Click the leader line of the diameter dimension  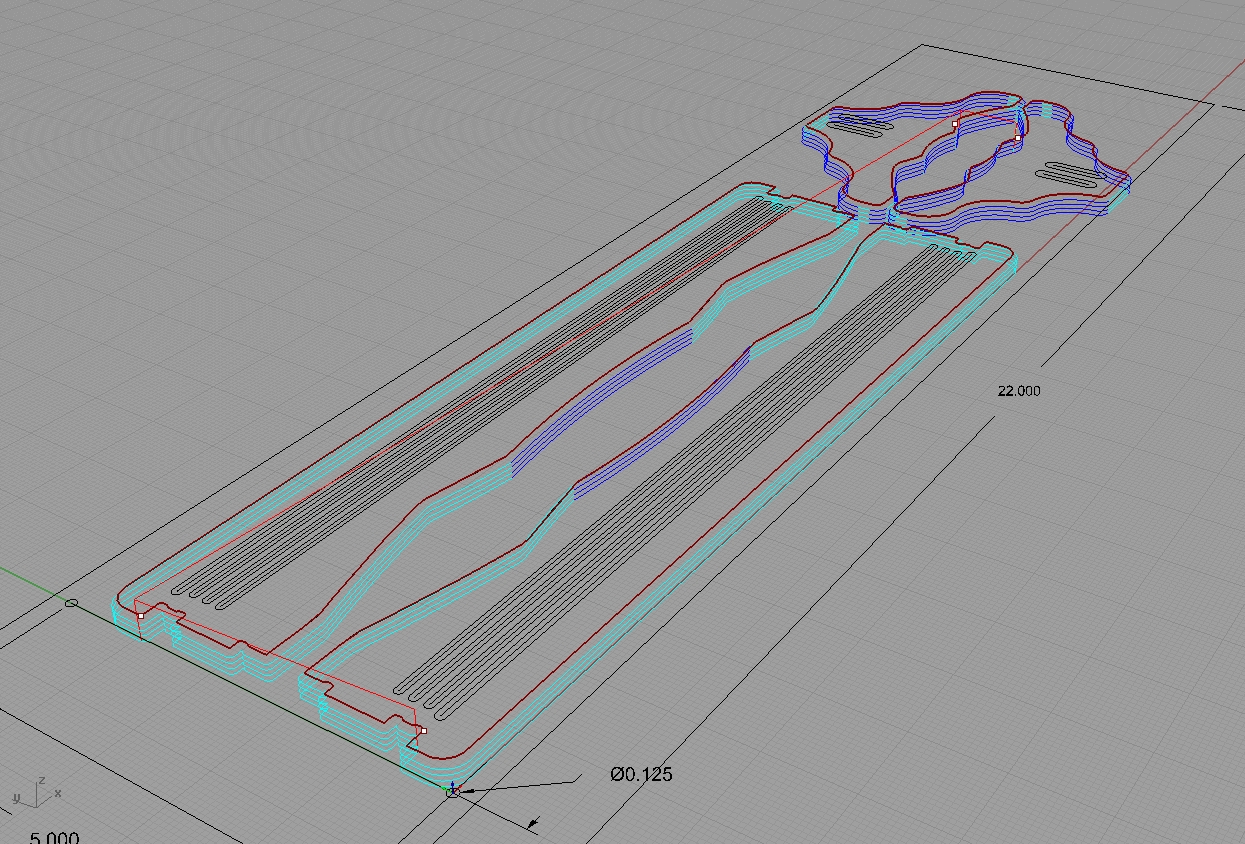pyautogui.click(x=520, y=783)
